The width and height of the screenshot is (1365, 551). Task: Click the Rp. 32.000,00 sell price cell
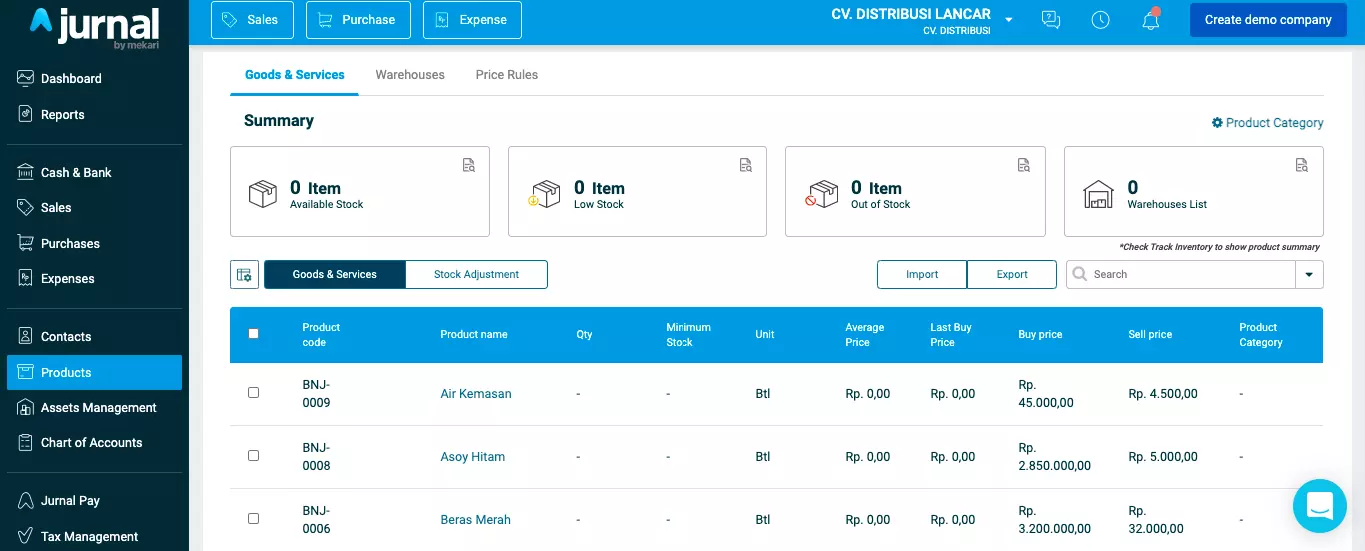click(1156, 520)
